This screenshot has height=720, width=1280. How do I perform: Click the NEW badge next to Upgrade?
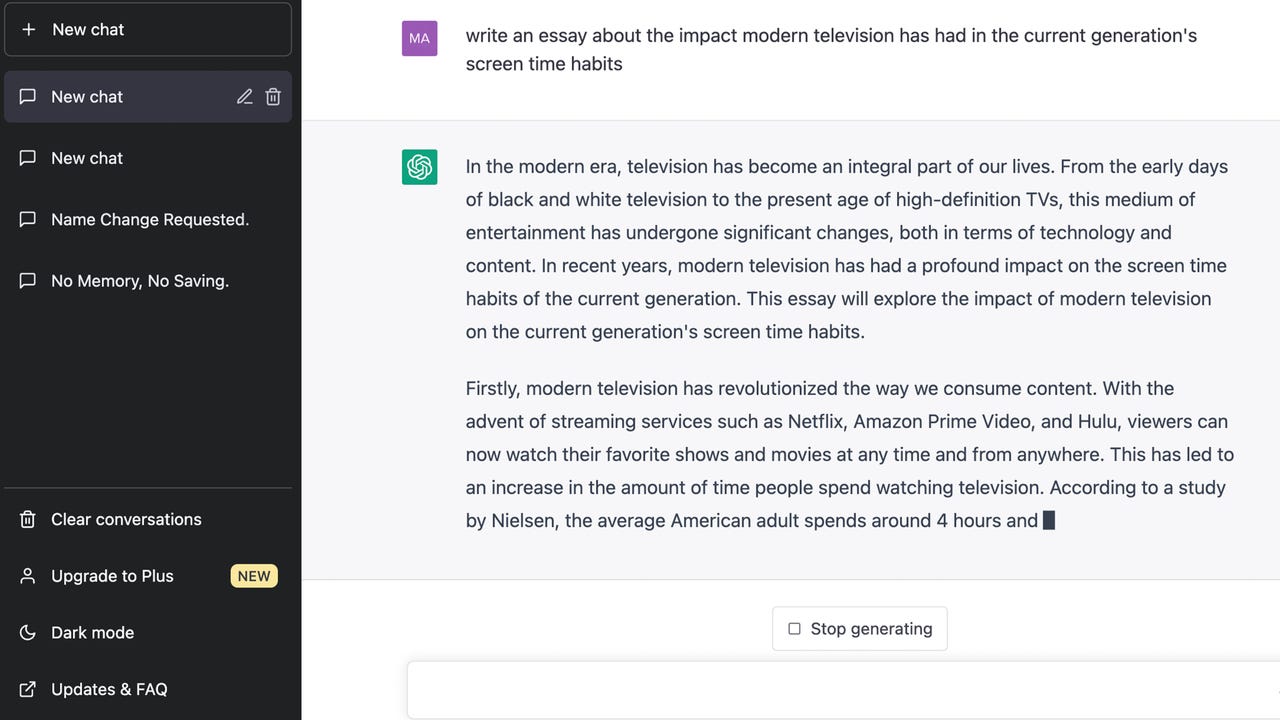point(254,576)
